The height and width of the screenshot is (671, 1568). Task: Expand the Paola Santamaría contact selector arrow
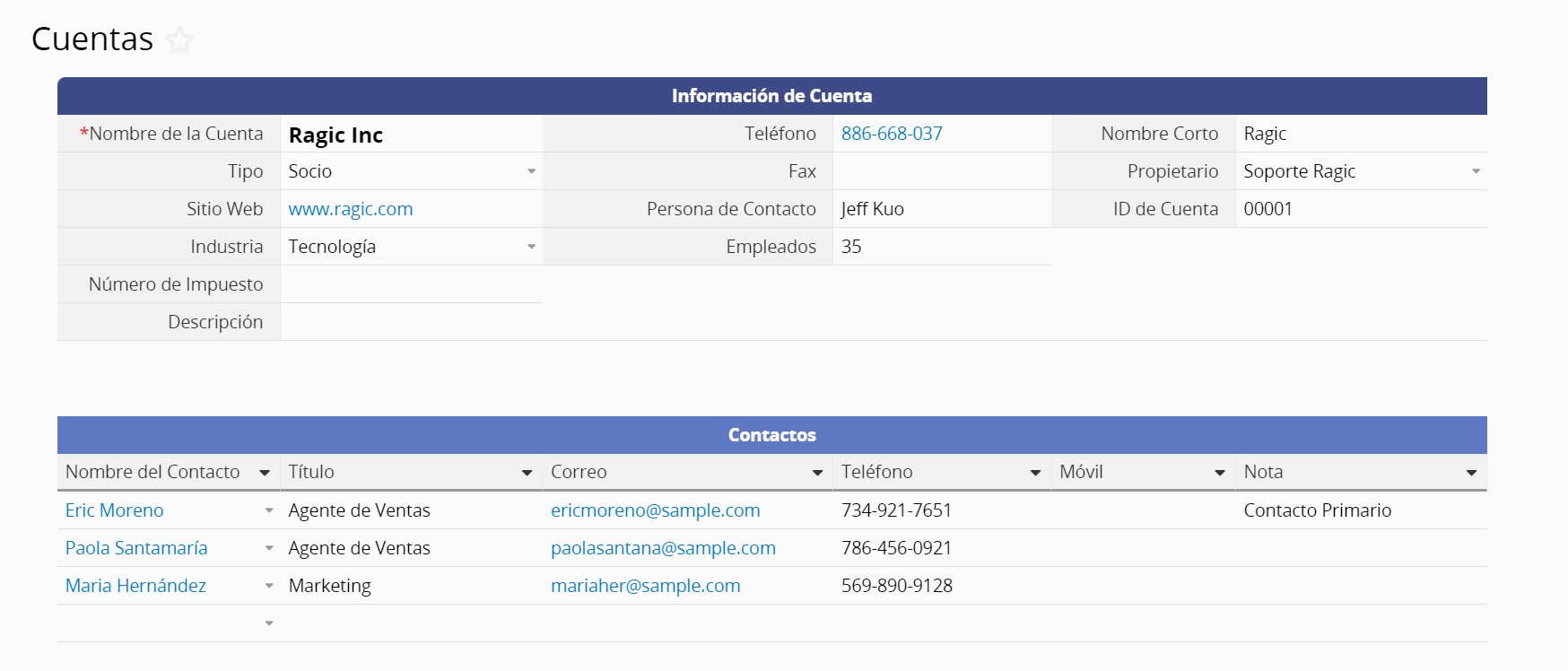pos(269,548)
